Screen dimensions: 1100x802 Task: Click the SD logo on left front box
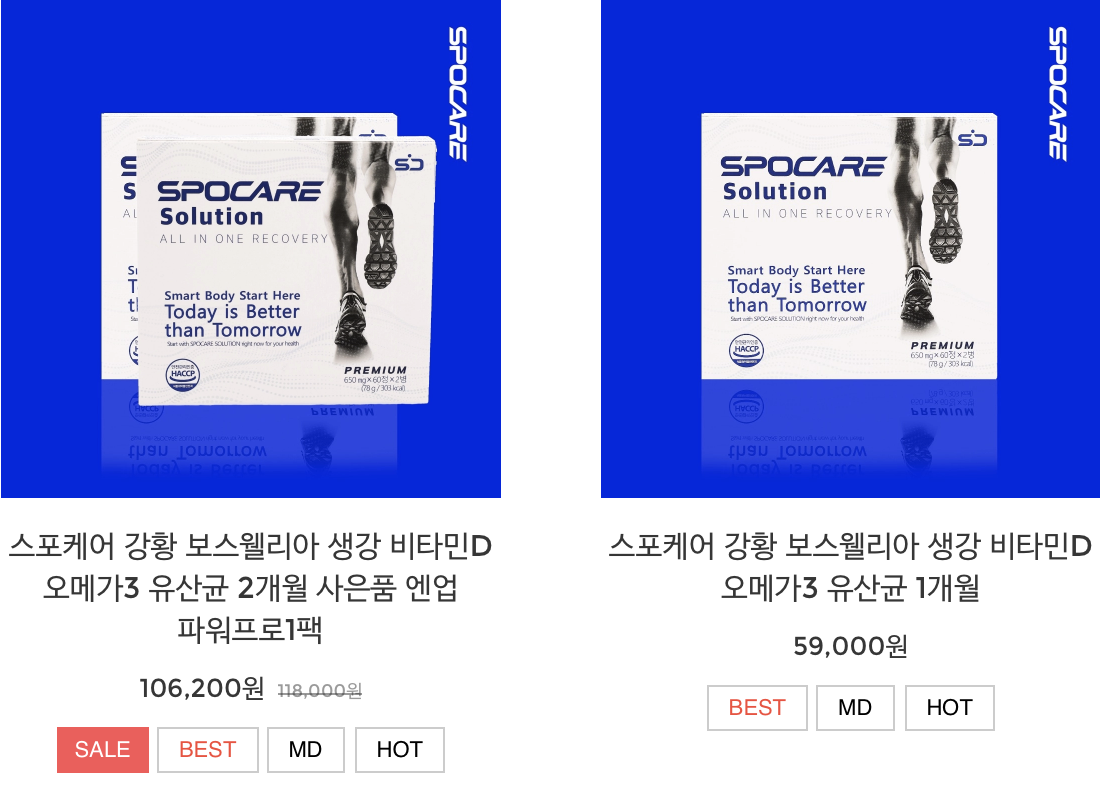(409, 164)
